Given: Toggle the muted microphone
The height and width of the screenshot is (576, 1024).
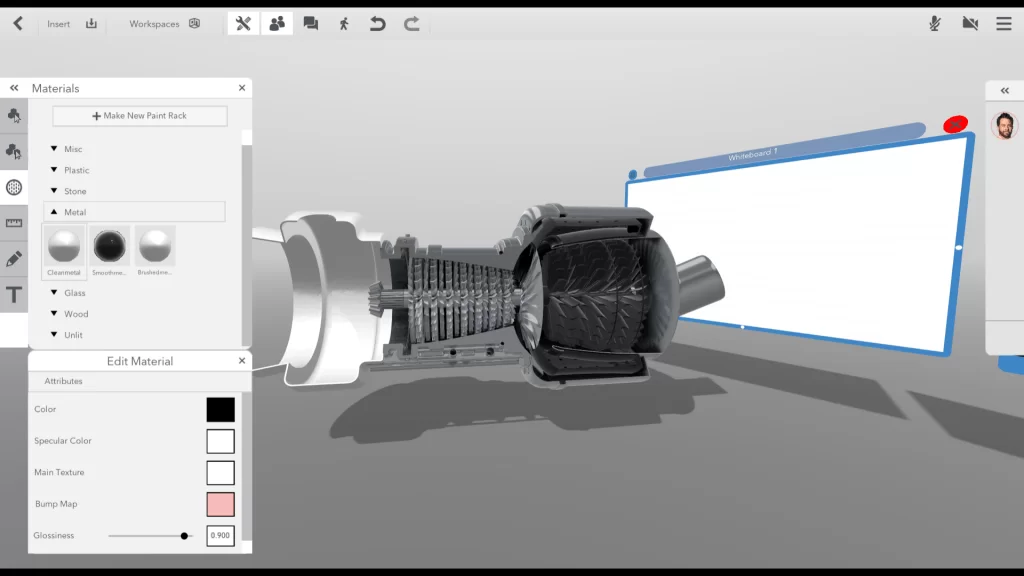Looking at the screenshot, I should point(935,23).
